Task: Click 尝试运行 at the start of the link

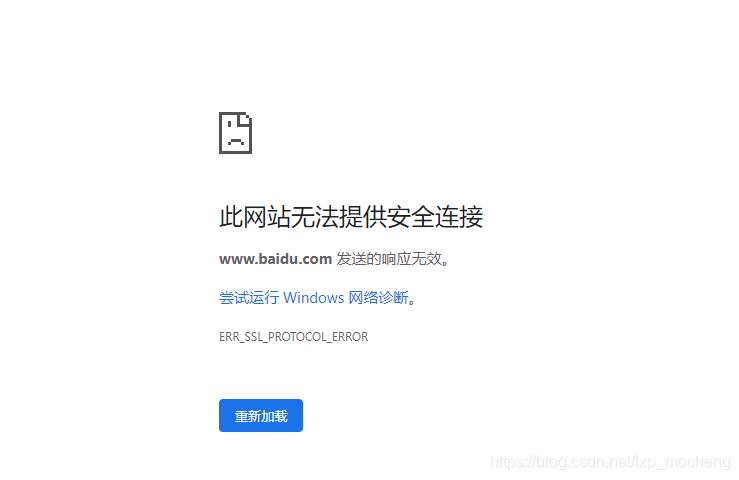Action: point(249,298)
